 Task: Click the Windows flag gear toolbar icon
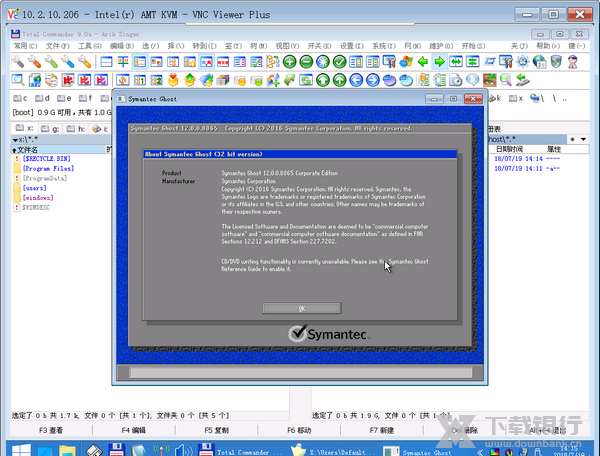(406, 62)
